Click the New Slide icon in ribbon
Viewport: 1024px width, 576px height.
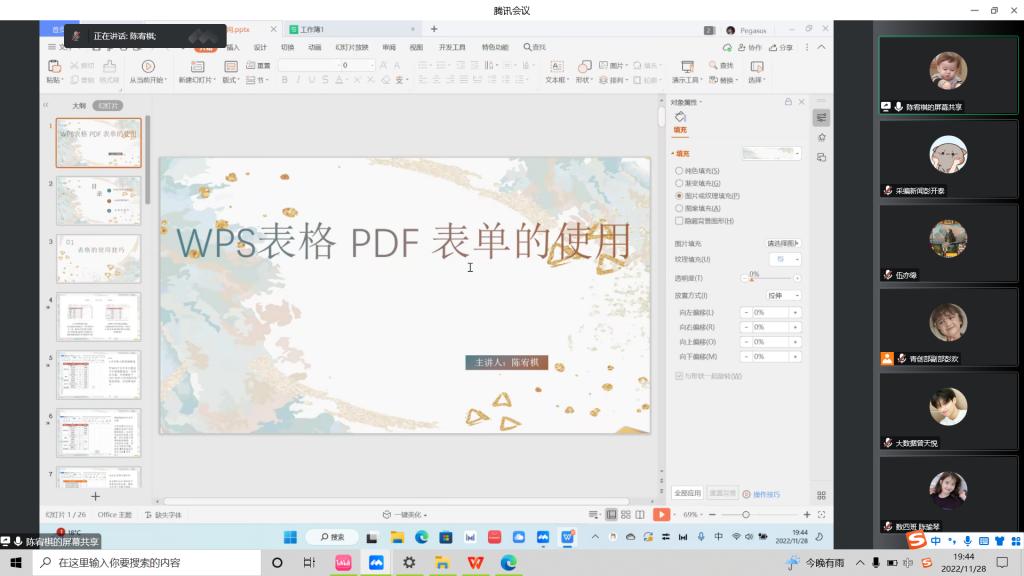[197, 67]
